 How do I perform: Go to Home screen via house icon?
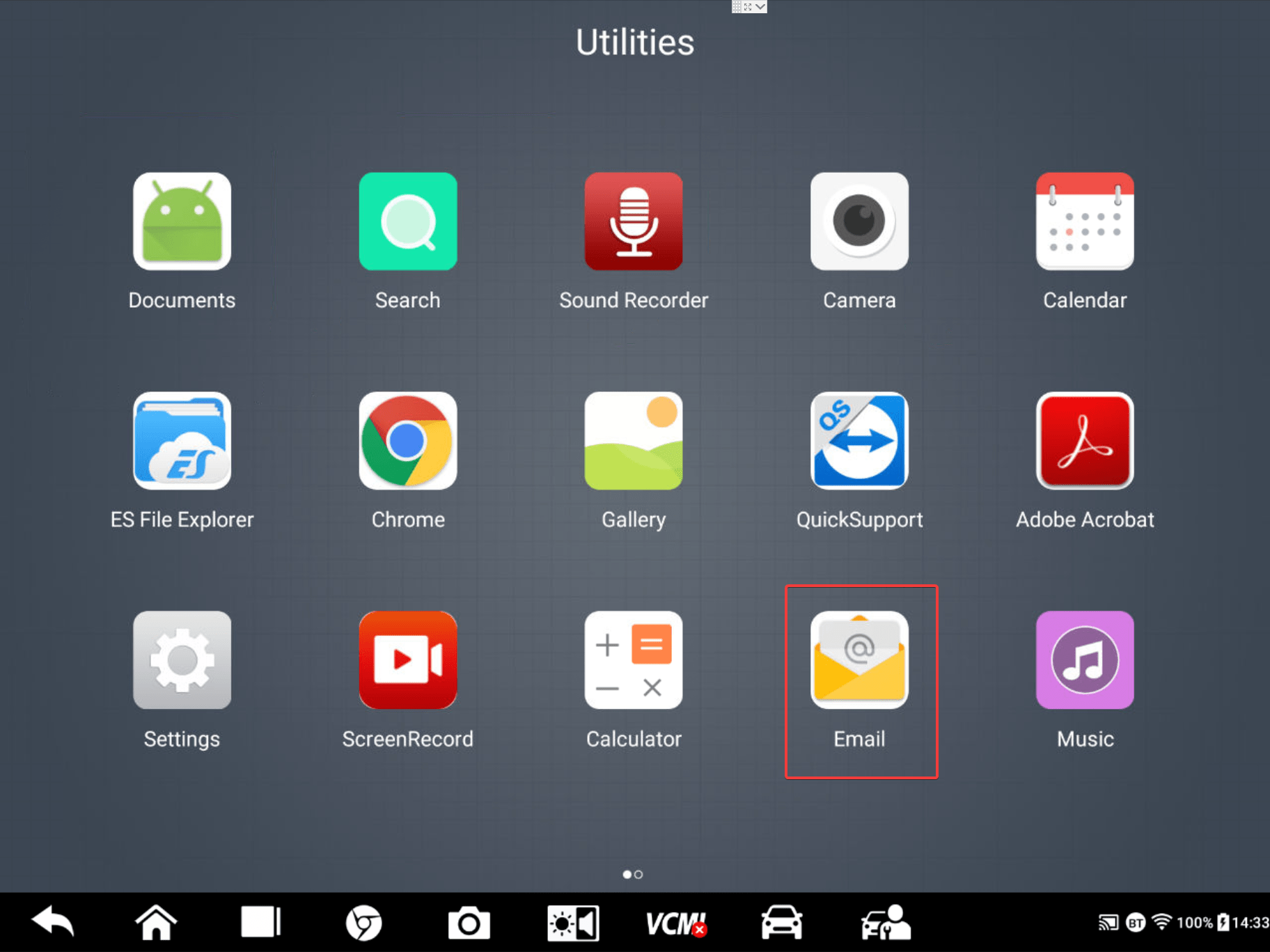[156, 923]
